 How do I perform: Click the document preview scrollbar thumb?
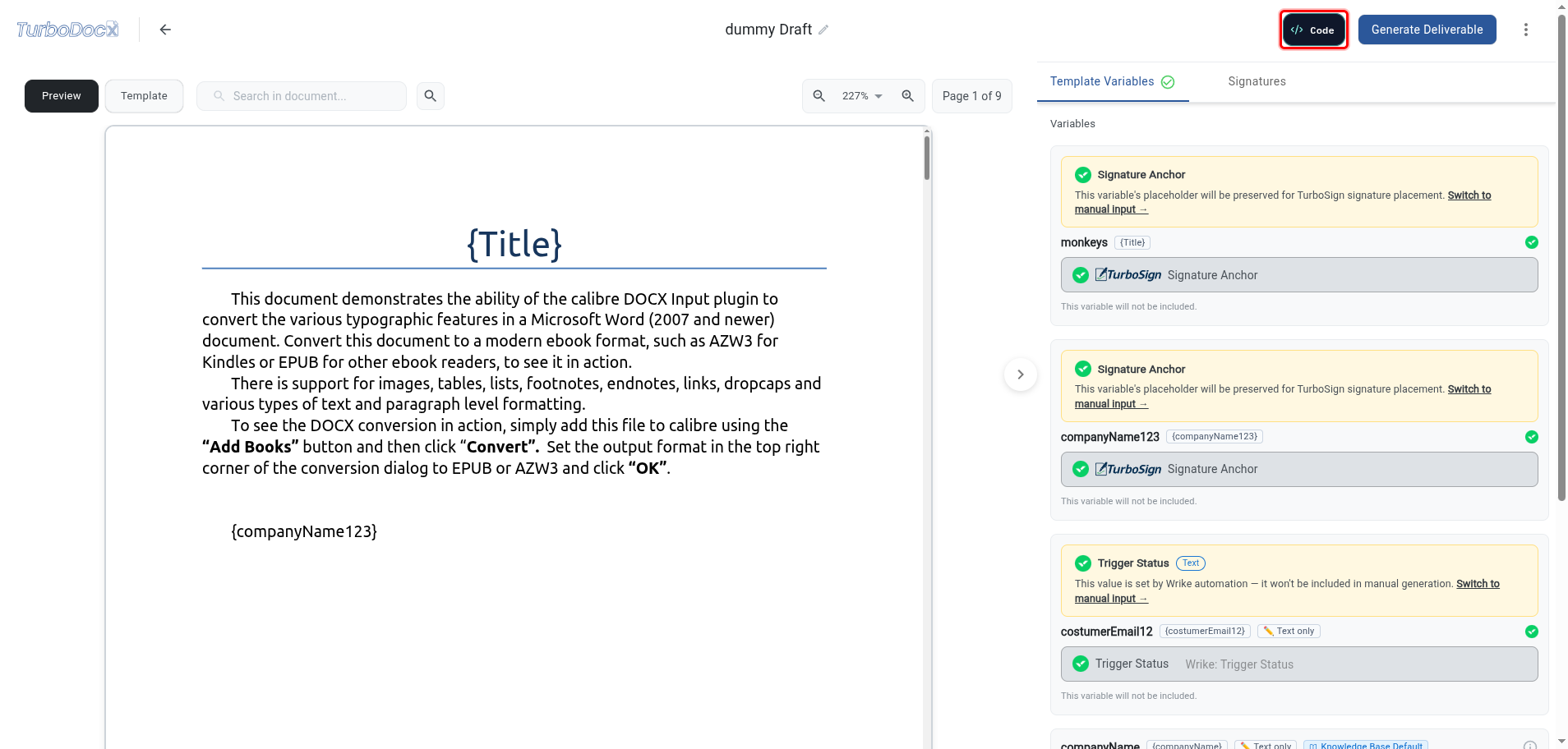[x=927, y=157]
